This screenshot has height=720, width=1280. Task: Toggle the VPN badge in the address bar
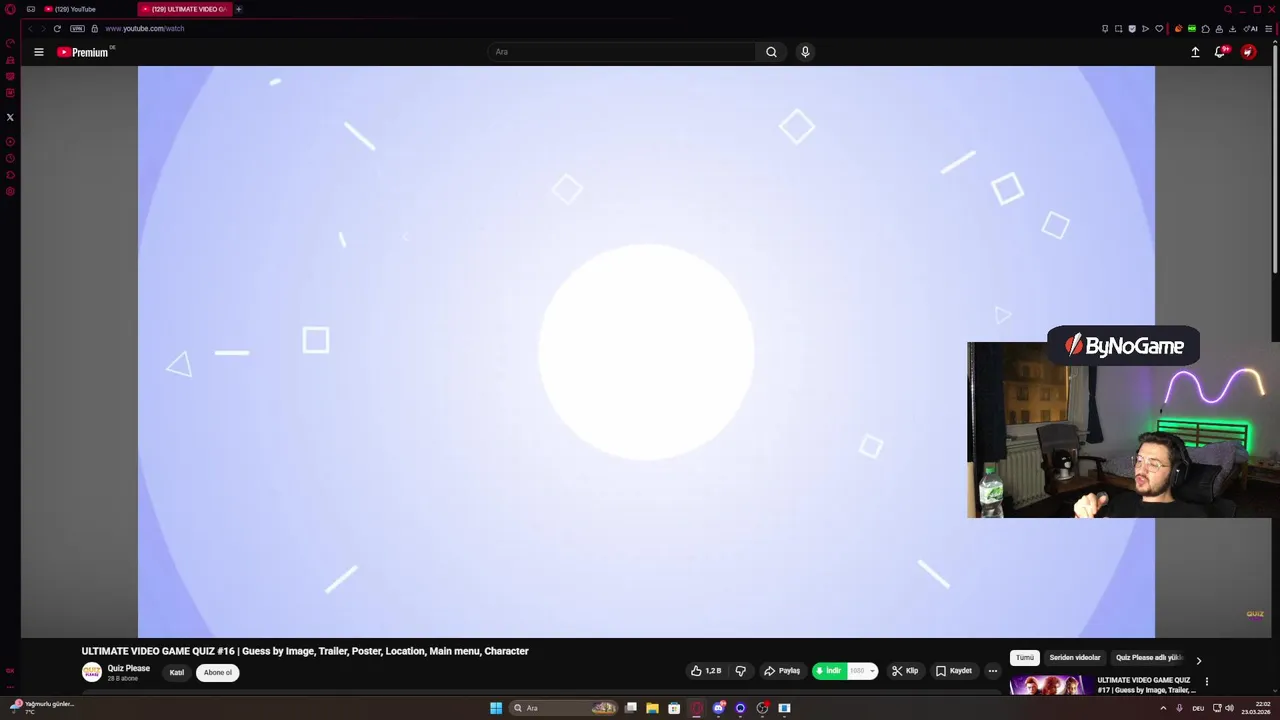tap(77, 28)
